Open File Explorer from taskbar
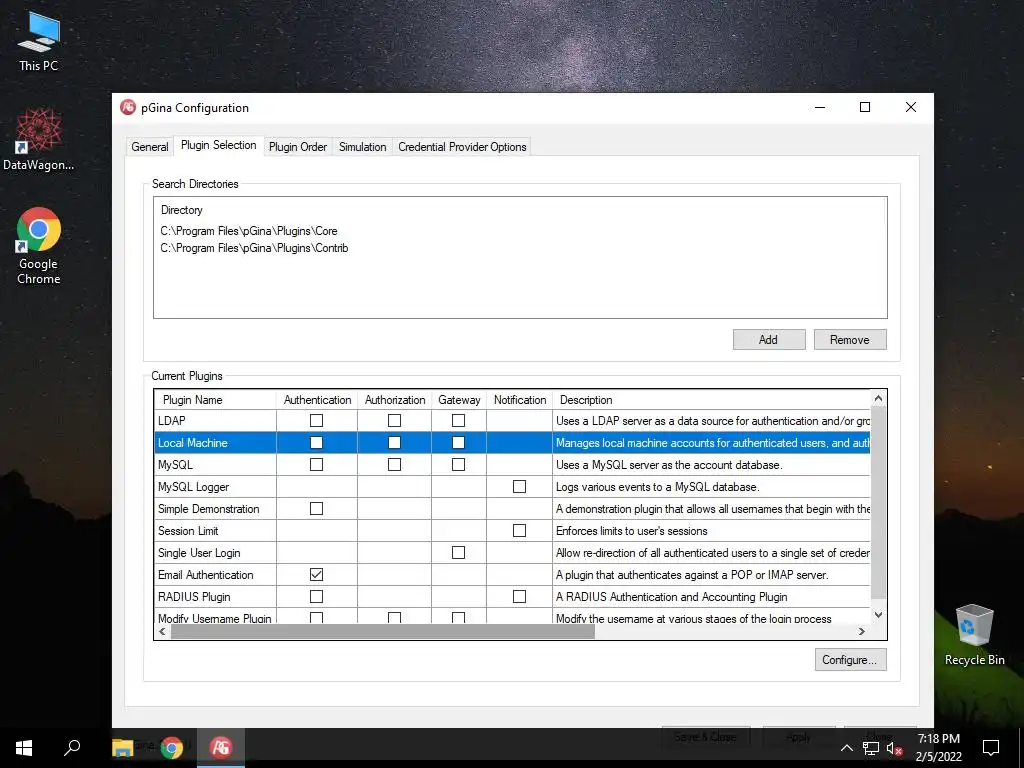Screen dimensions: 1024x768 pos(122,748)
